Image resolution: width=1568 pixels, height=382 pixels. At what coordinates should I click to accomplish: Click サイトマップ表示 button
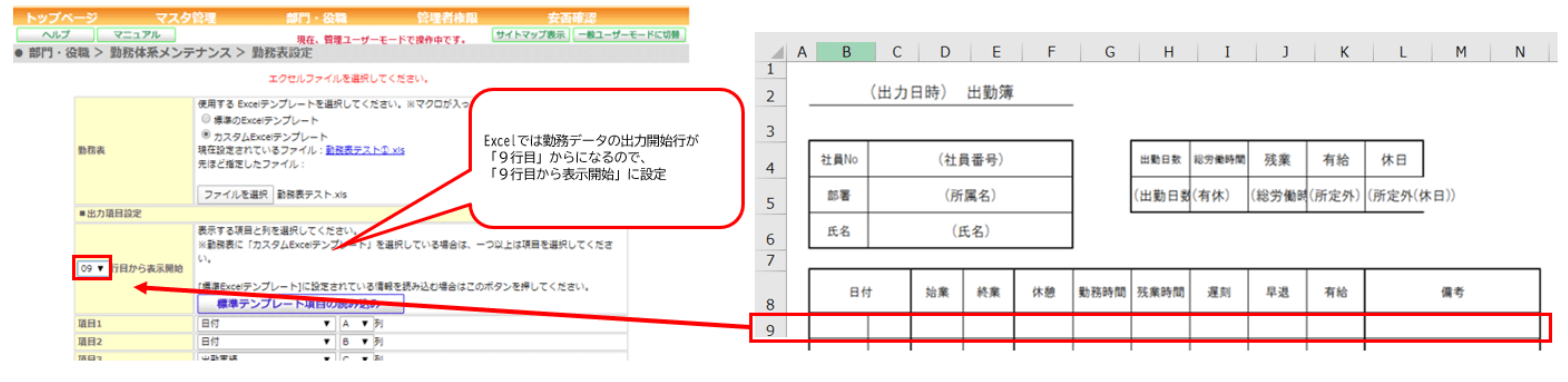530,35
